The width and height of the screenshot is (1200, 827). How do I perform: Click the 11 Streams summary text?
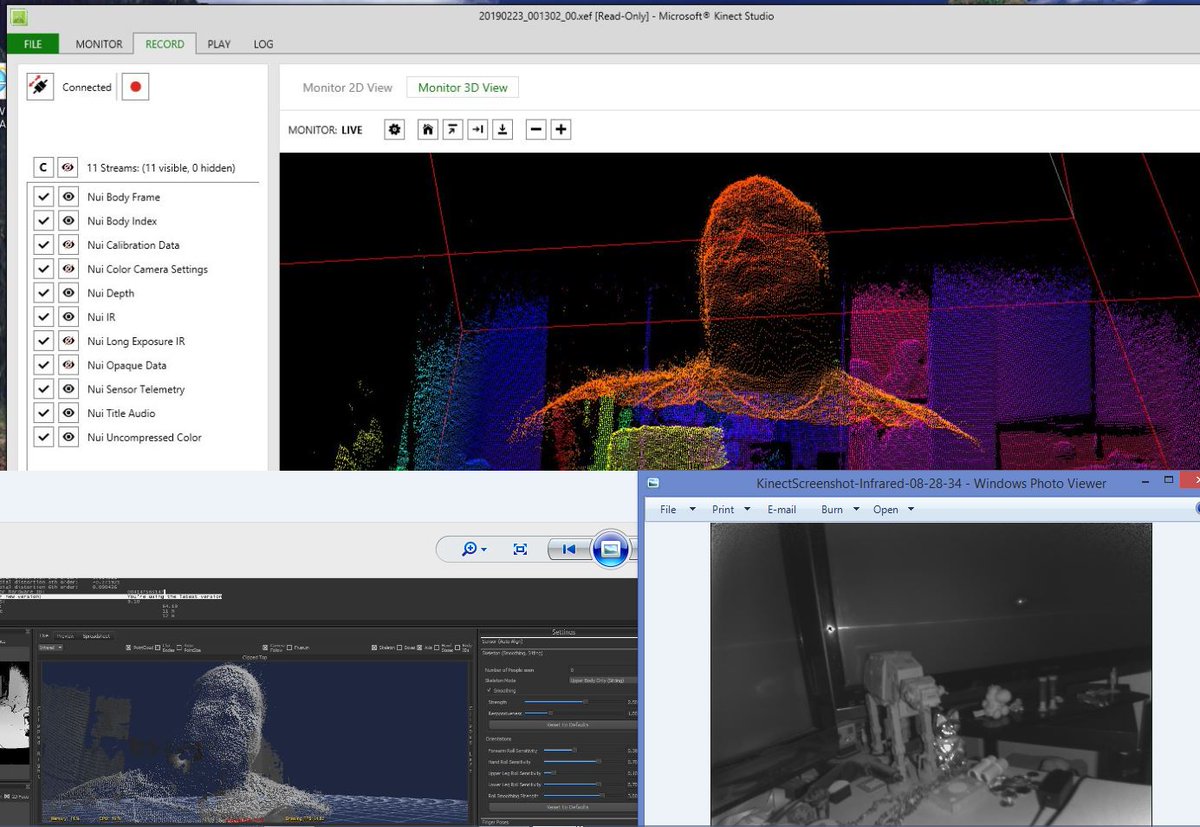click(161, 168)
